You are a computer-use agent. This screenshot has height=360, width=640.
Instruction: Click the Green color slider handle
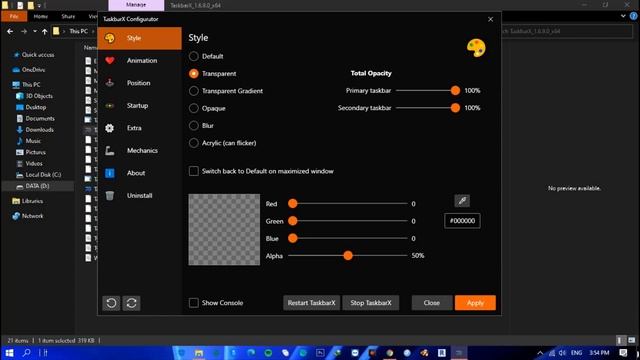click(x=293, y=221)
